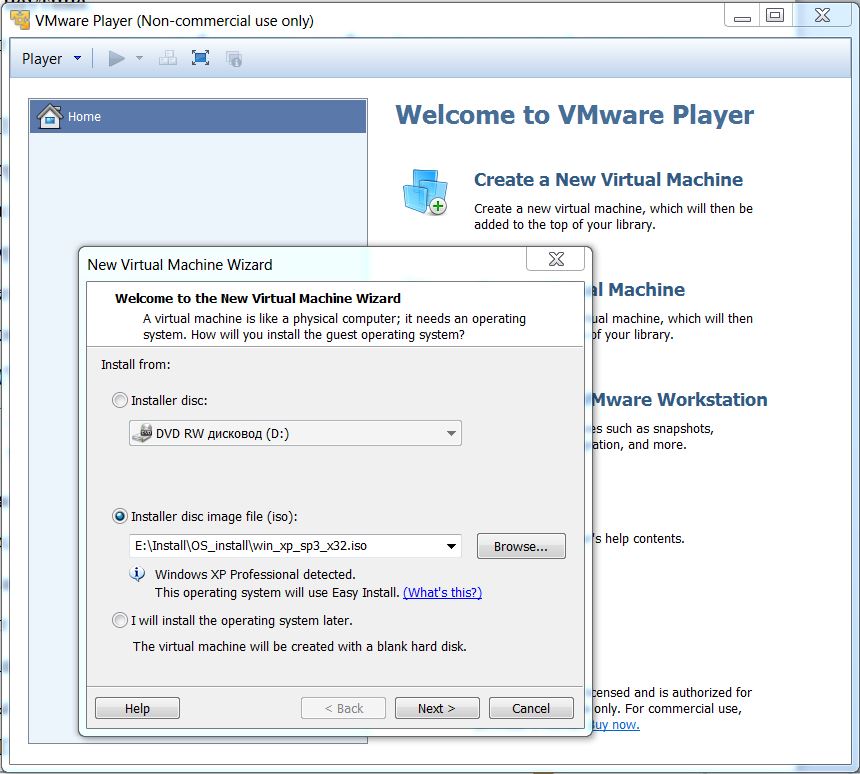Open the What's this? link
This screenshot has width=860, height=774.
pos(442,592)
